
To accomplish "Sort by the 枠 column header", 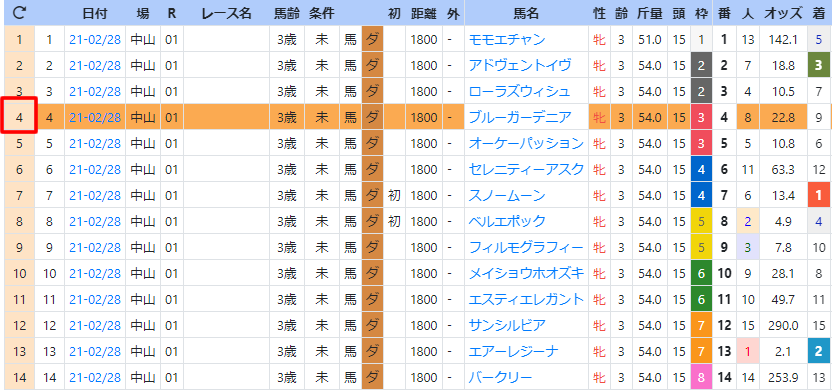I will coord(701,13).
